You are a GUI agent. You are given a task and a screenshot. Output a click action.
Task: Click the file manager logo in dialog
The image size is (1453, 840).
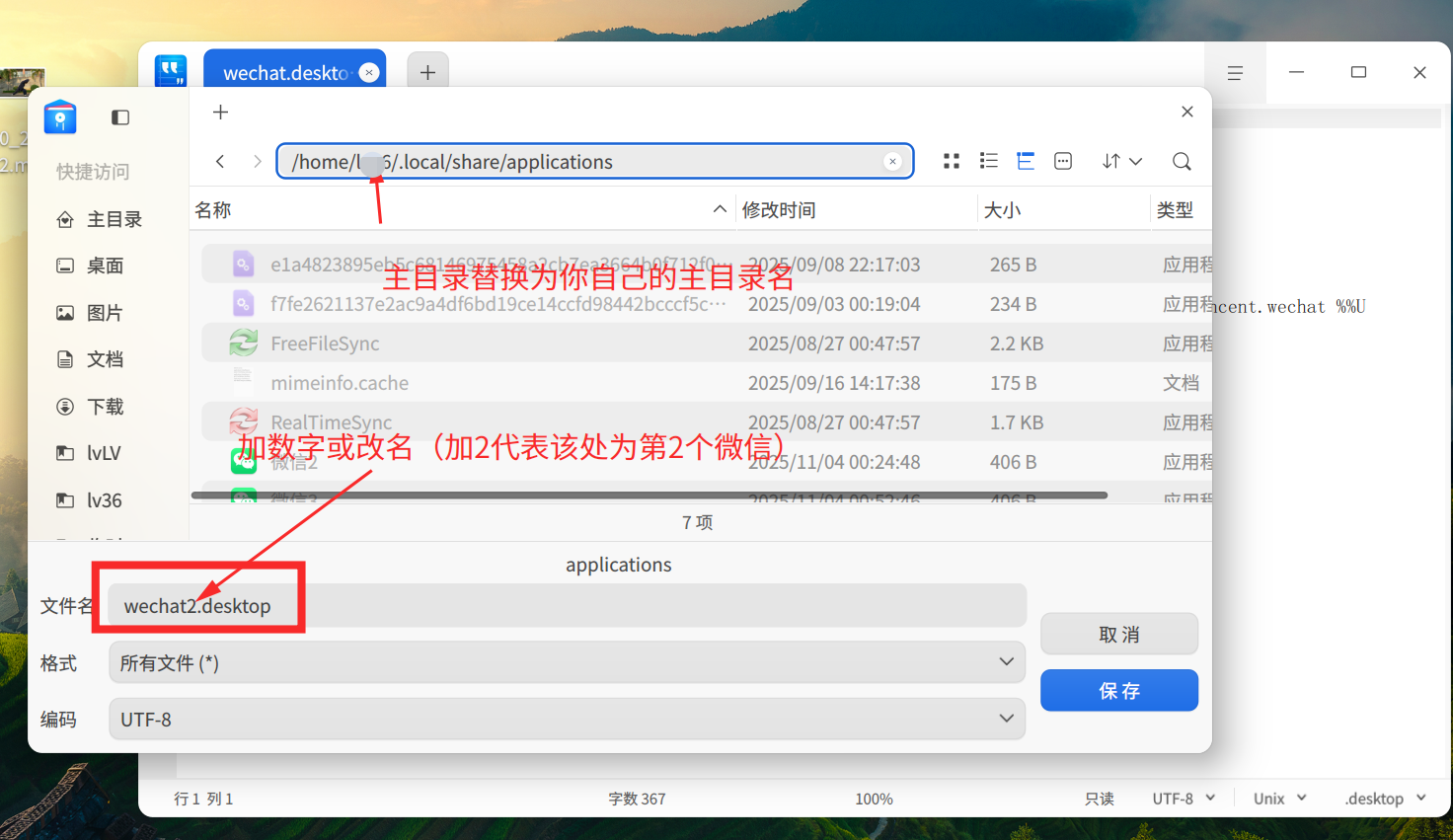[60, 116]
